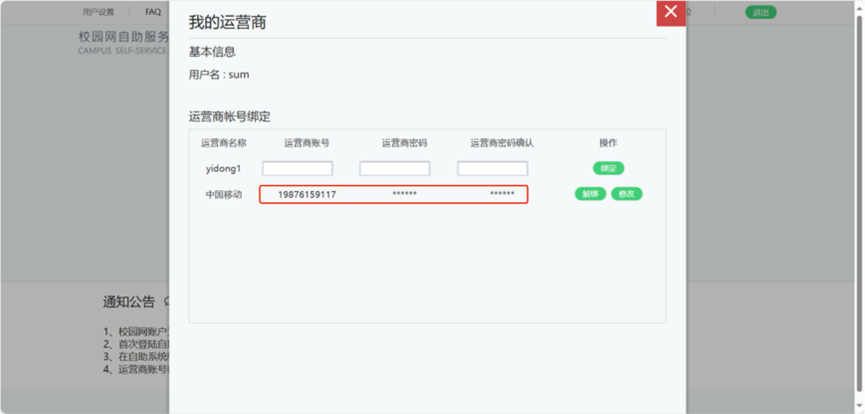Open the 用户设置 menu item

(98, 12)
